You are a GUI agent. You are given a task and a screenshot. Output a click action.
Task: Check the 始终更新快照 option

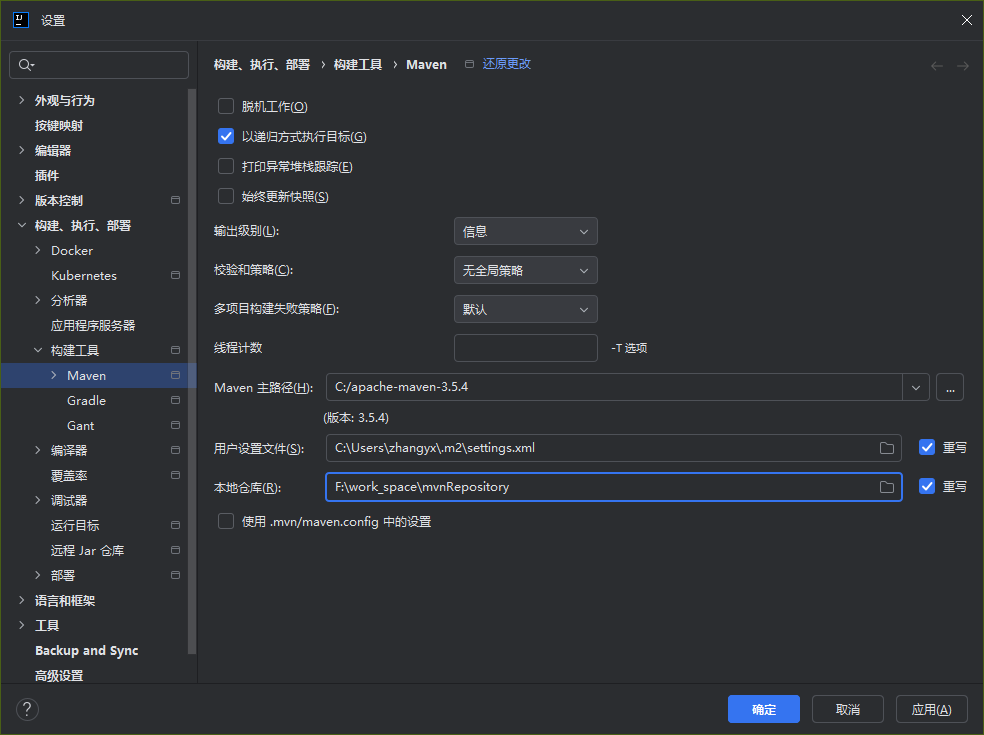point(225,196)
